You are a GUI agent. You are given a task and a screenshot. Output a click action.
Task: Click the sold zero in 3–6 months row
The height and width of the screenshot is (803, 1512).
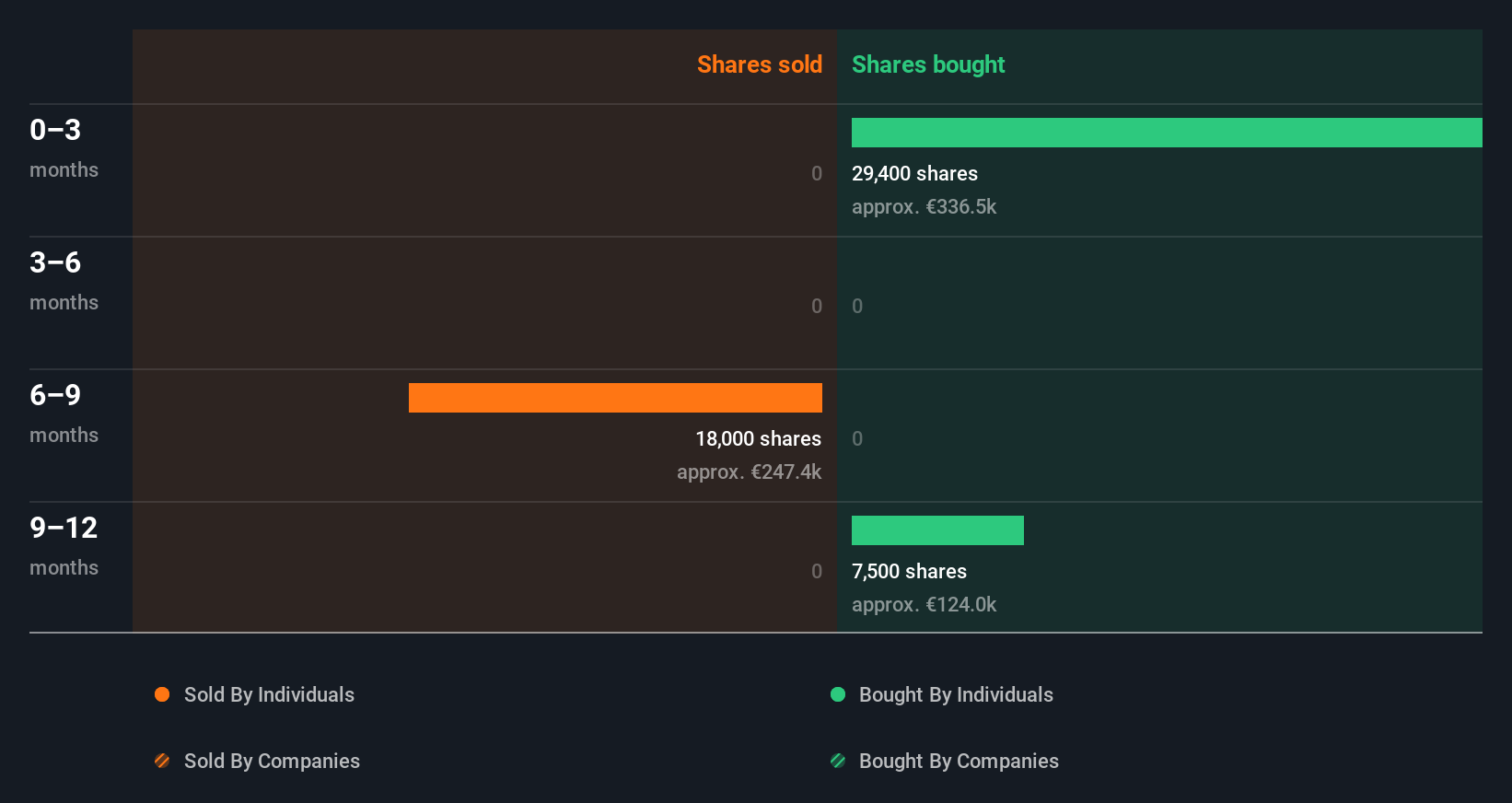pyautogui.click(x=817, y=307)
